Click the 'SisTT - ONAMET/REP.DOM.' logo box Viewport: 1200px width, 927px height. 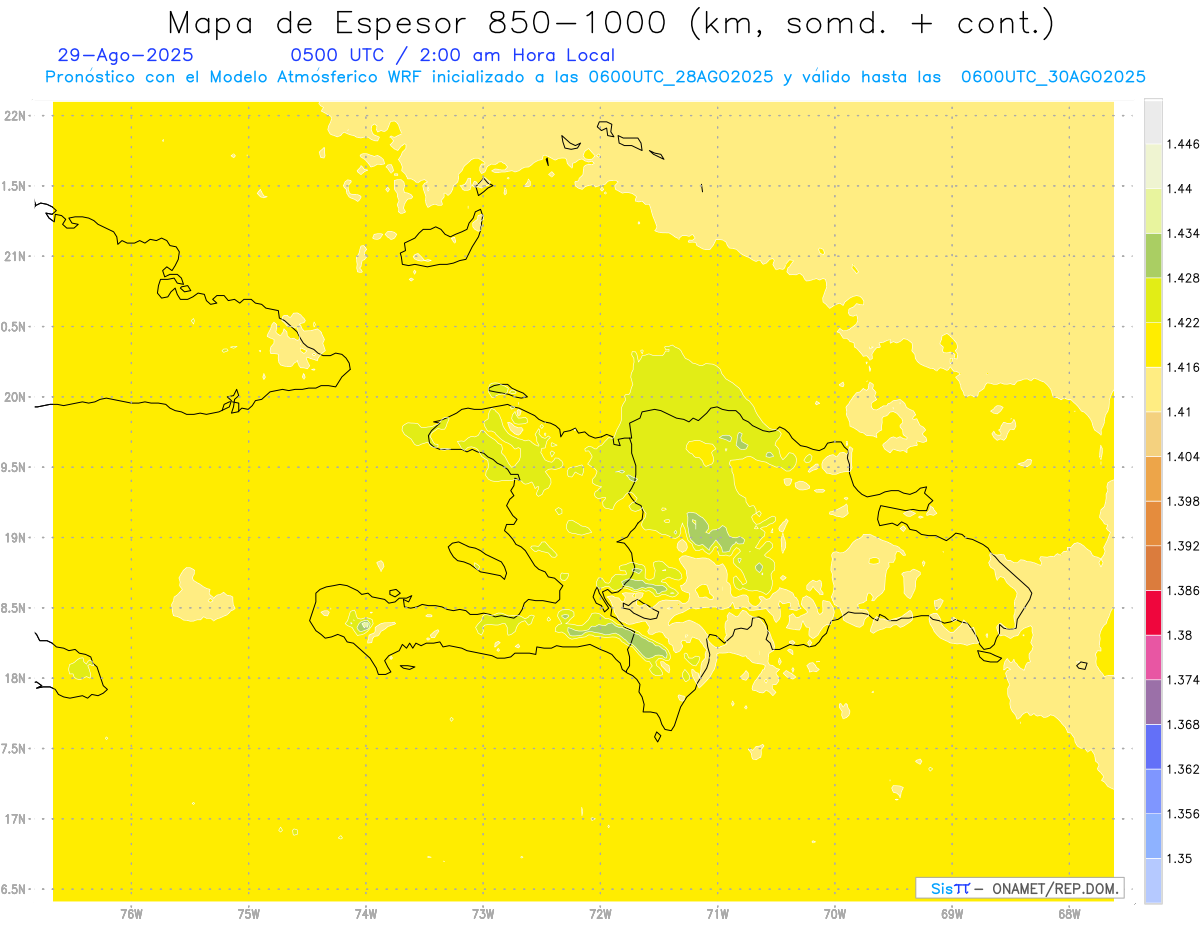point(1019,888)
